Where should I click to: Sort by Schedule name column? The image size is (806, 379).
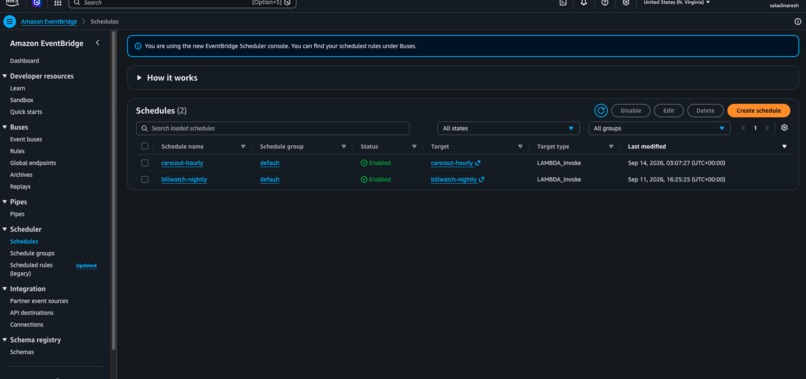(x=243, y=147)
